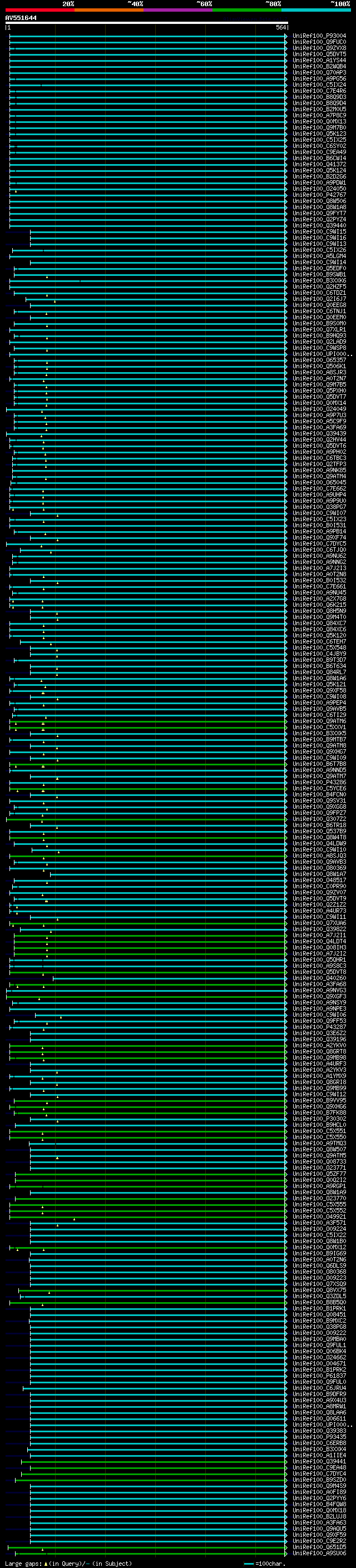Open hit UniRef100_P93004
Screen dimensions: 356x1568
[319, 36]
